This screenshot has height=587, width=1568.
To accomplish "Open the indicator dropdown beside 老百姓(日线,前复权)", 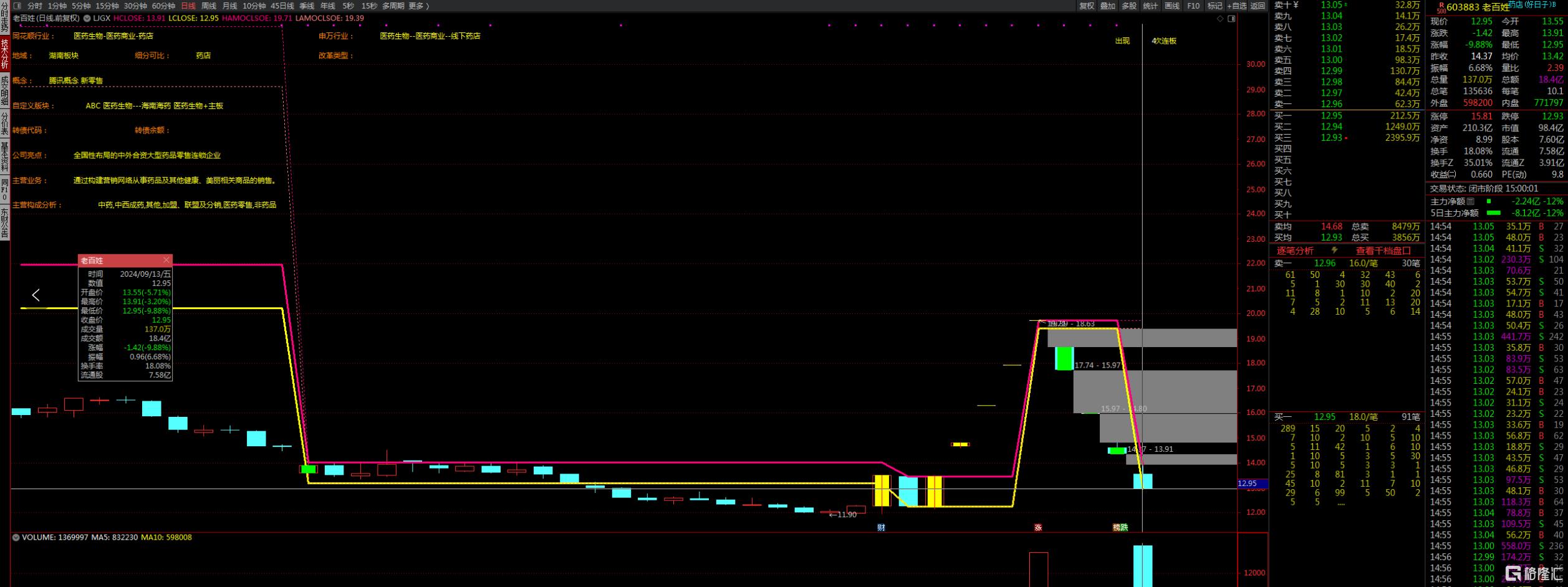I will 87,18.
